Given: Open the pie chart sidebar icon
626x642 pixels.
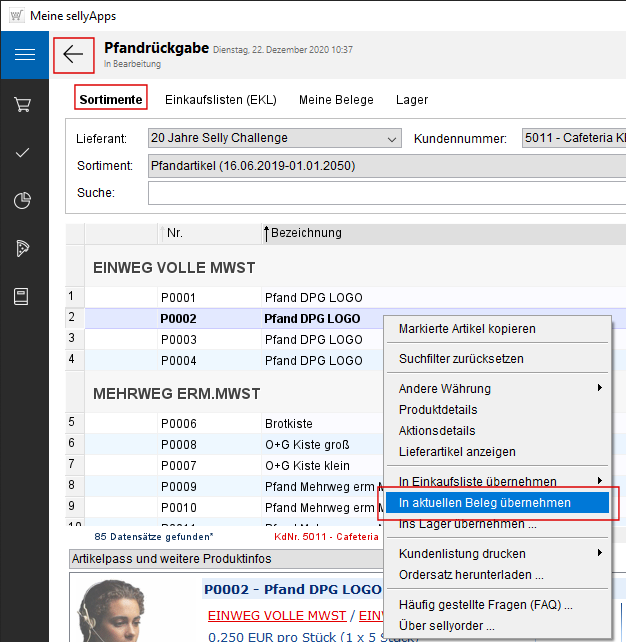Looking at the screenshot, I should click(24, 200).
